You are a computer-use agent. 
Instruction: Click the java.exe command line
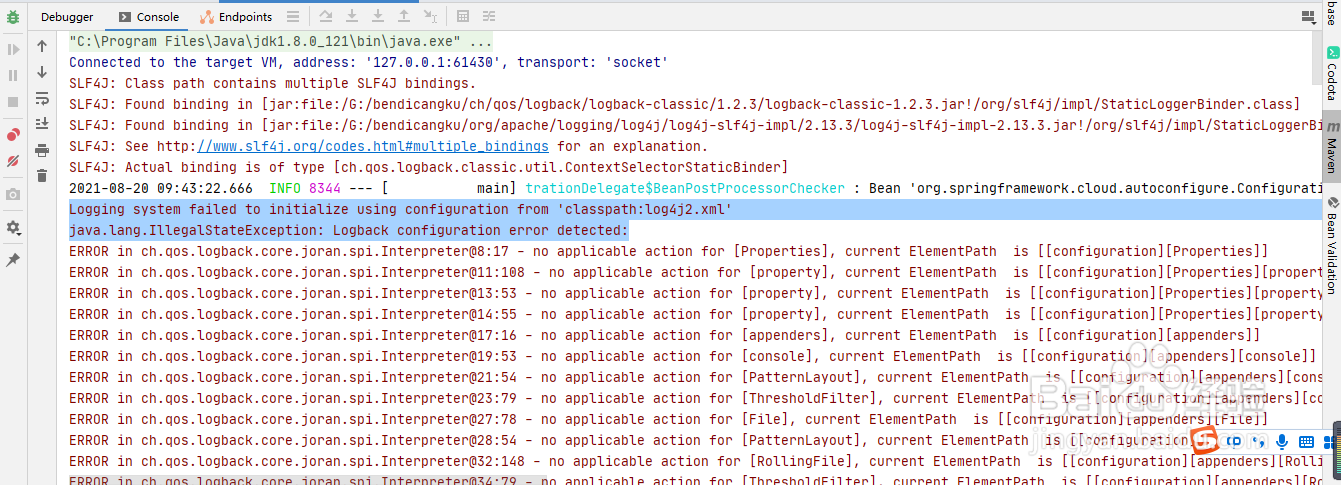pos(281,41)
